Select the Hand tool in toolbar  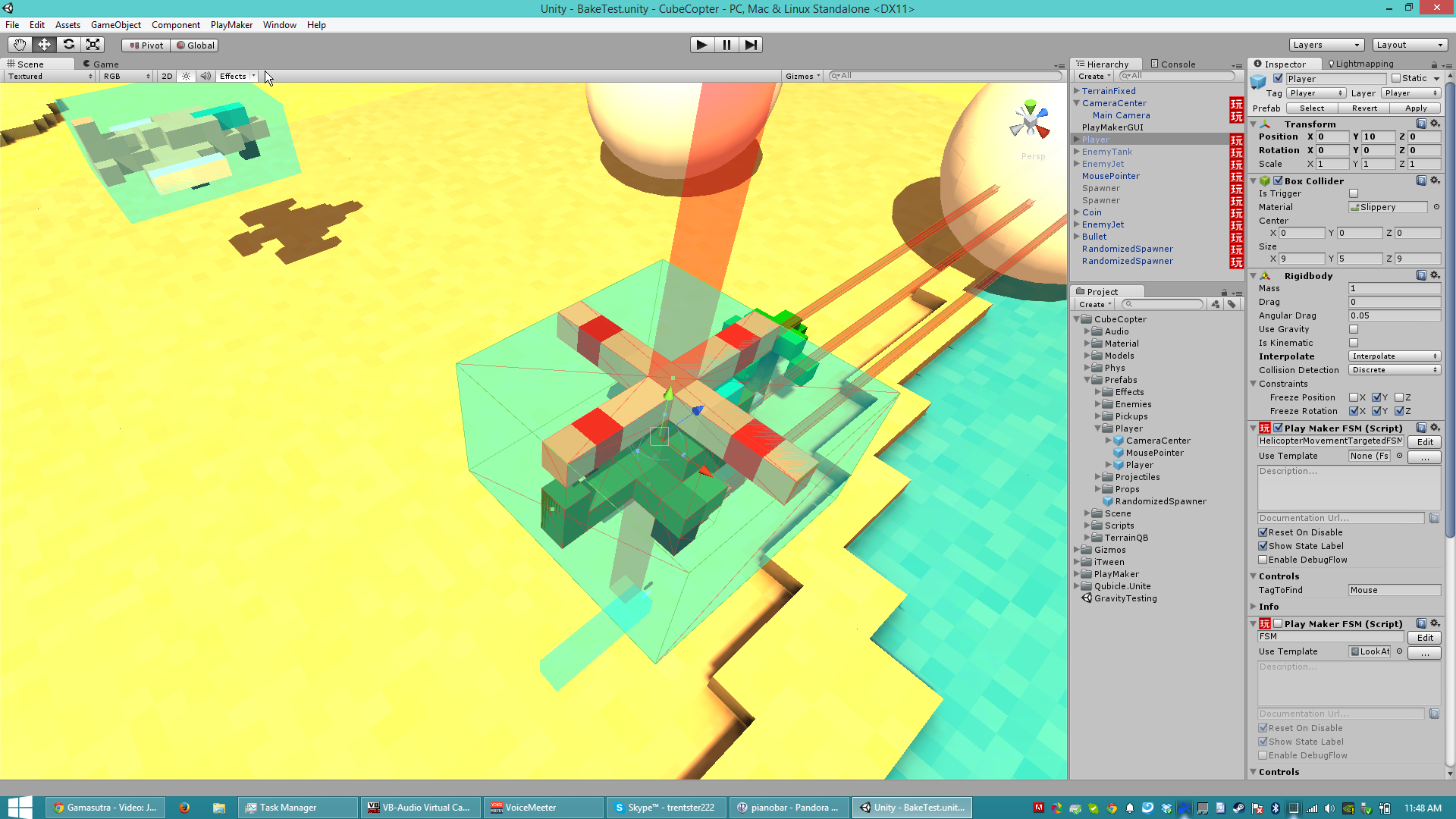coord(20,45)
